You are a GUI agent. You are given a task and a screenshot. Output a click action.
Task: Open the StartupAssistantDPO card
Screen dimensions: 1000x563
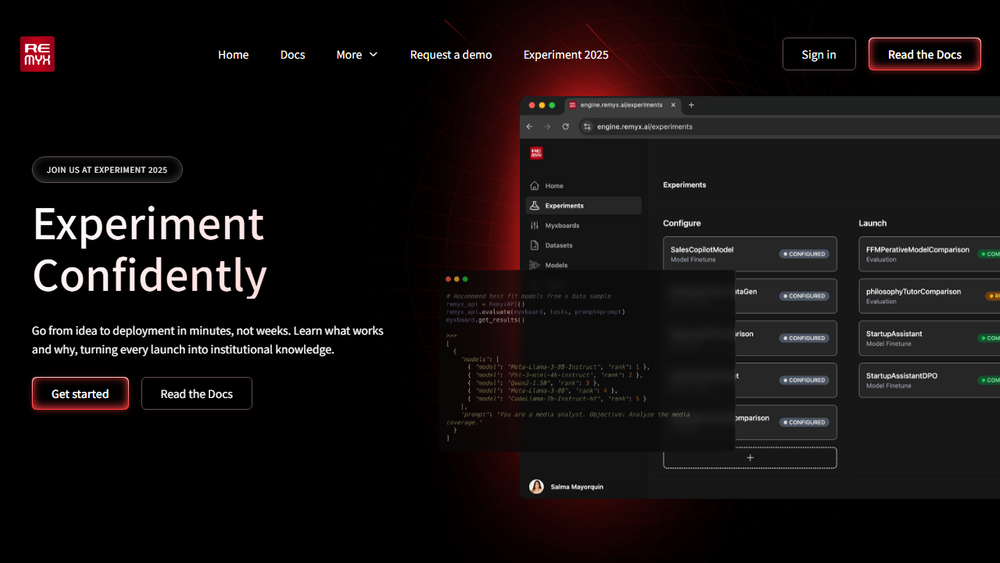(929, 380)
